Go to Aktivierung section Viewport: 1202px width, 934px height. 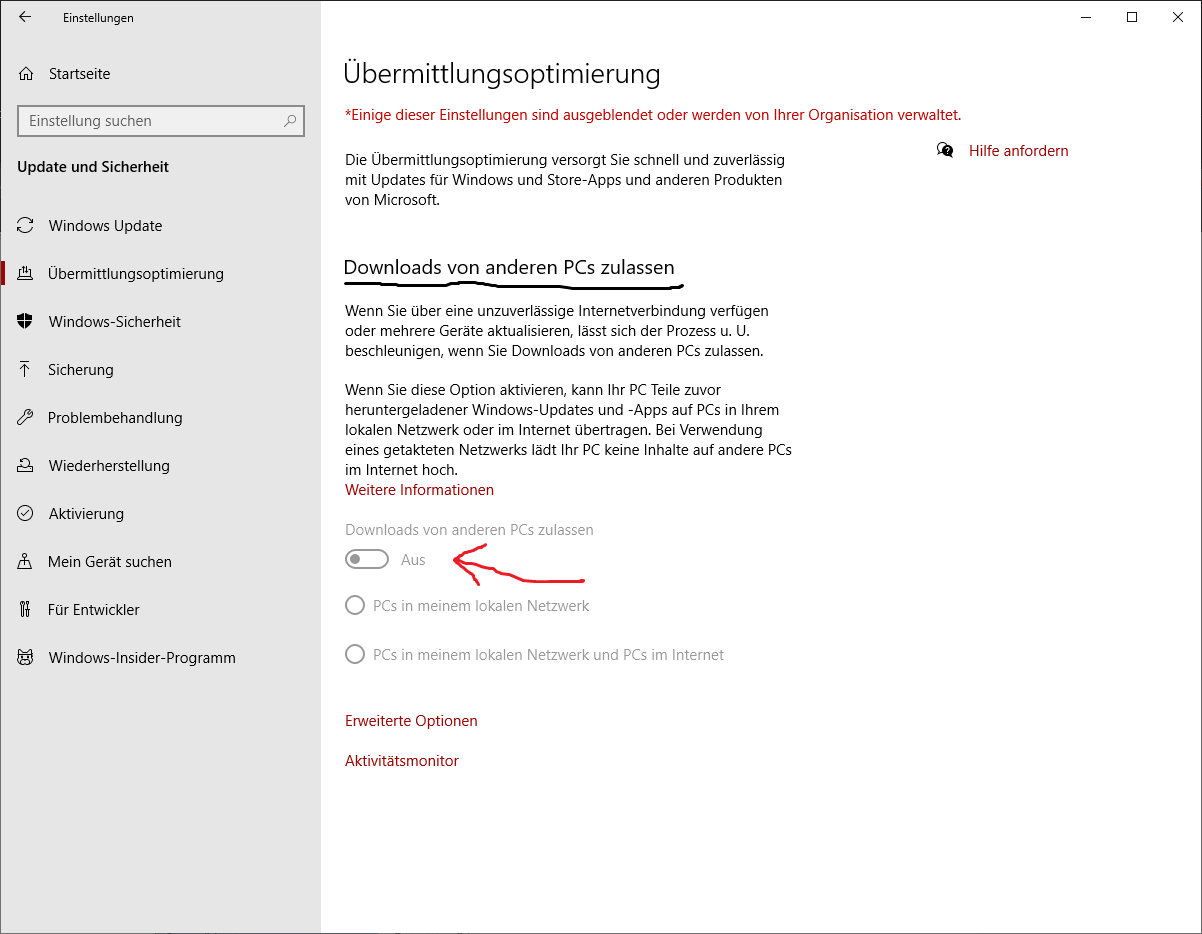(86, 514)
